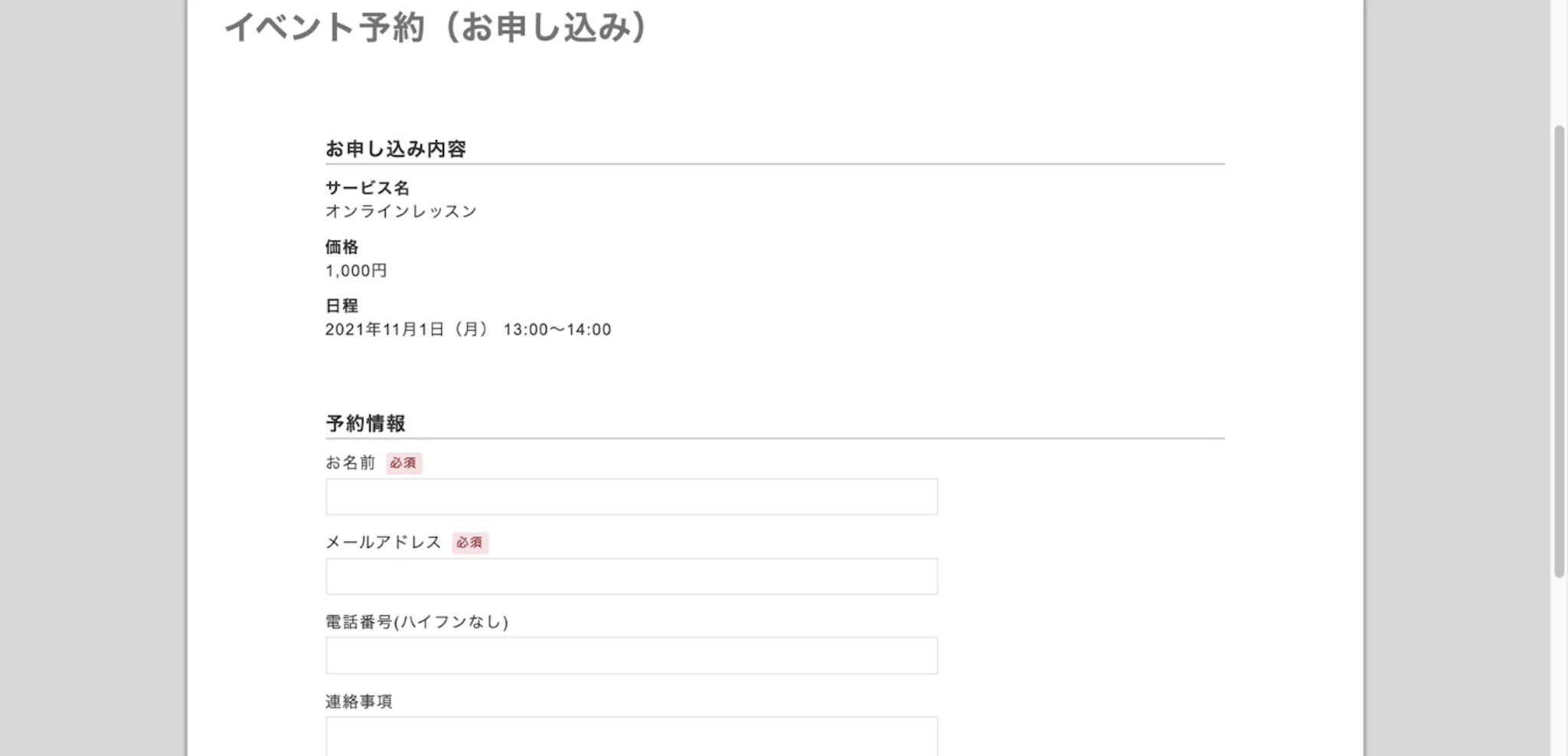Screen dimensions: 1568x756
Task: Click the 日程 label
Action: pyautogui.click(x=341, y=306)
